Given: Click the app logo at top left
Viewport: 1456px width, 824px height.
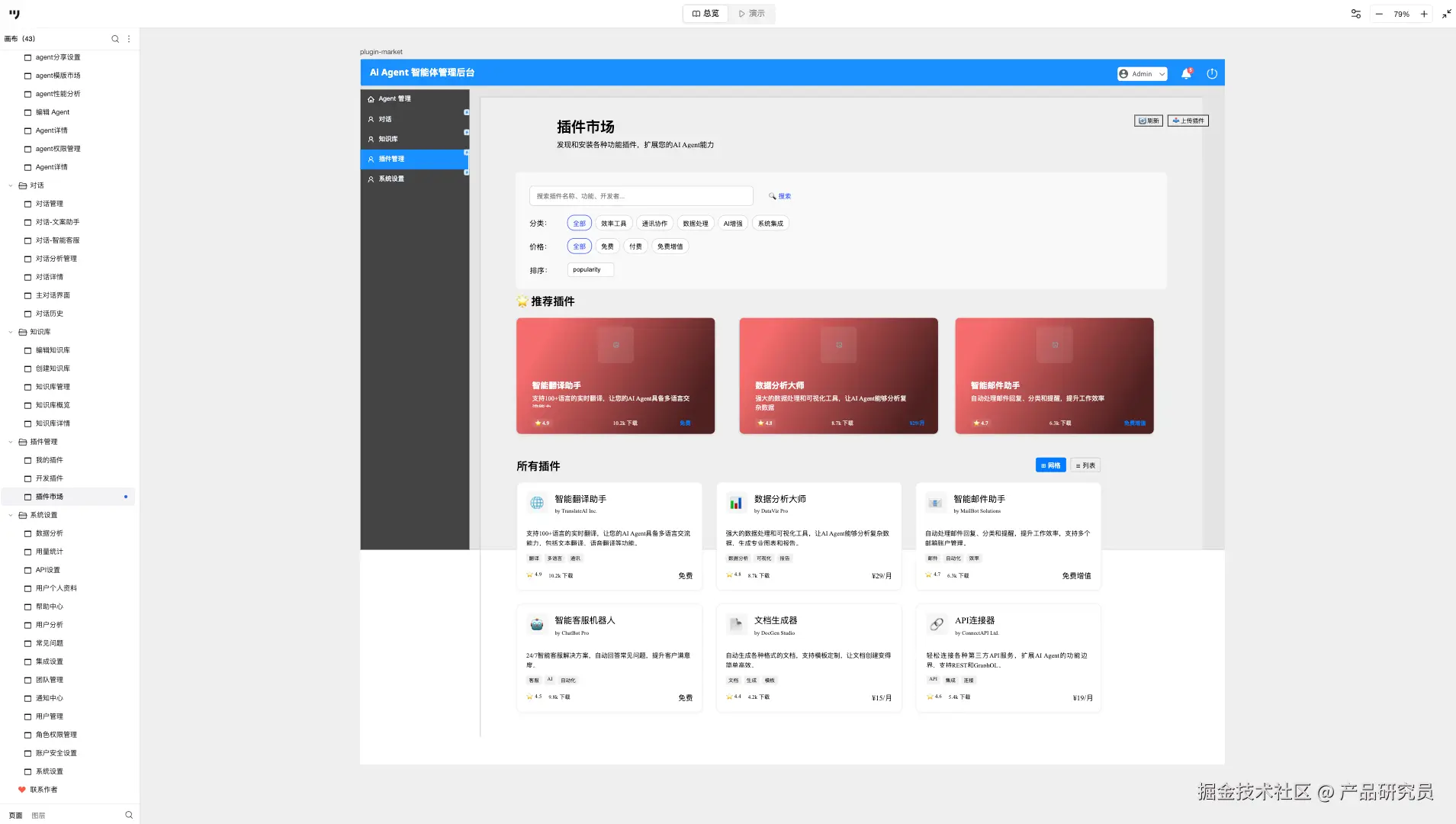Looking at the screenshot, I should [14, 14].
